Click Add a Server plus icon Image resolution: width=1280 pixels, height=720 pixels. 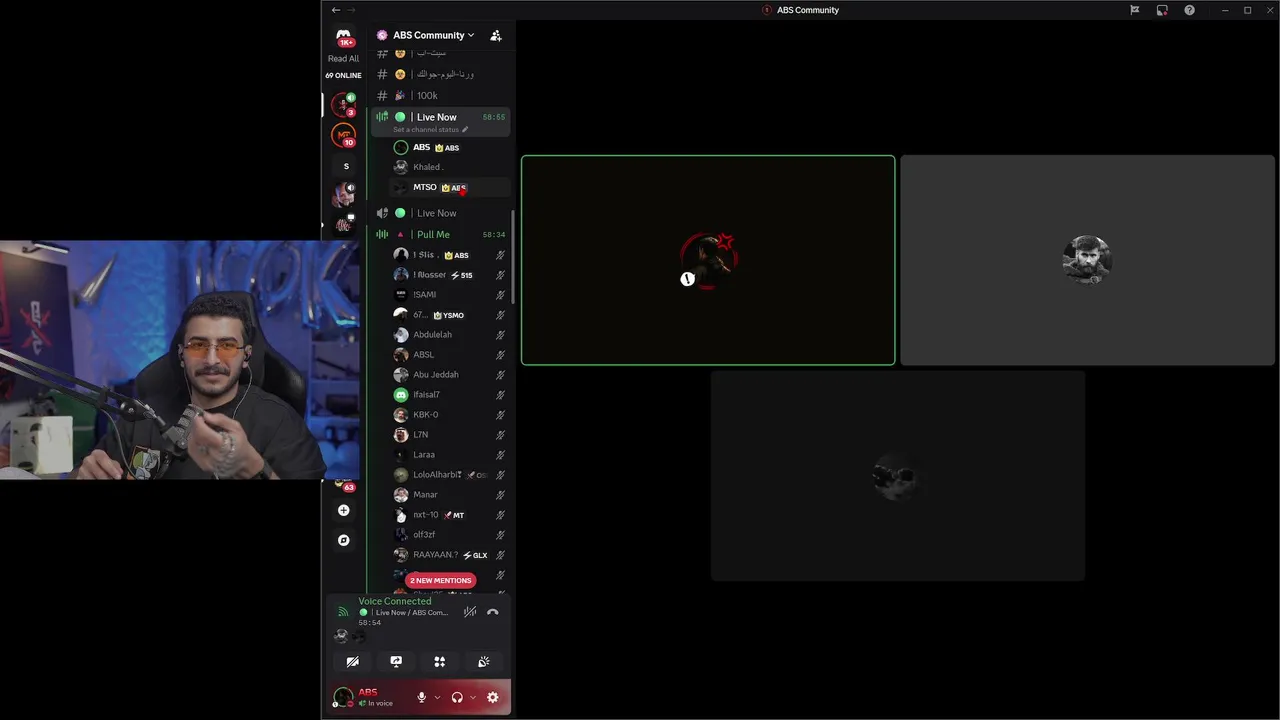coord(344,510)
